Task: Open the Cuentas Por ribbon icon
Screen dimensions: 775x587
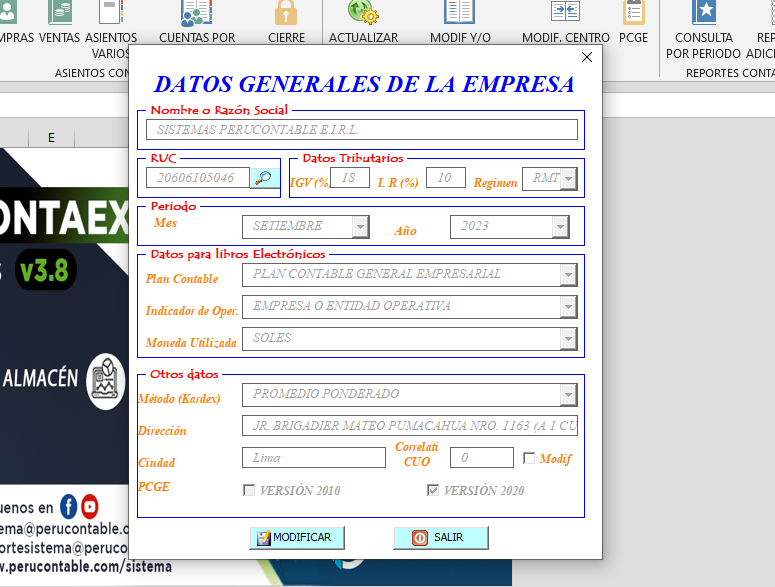Action: [197, 14]
